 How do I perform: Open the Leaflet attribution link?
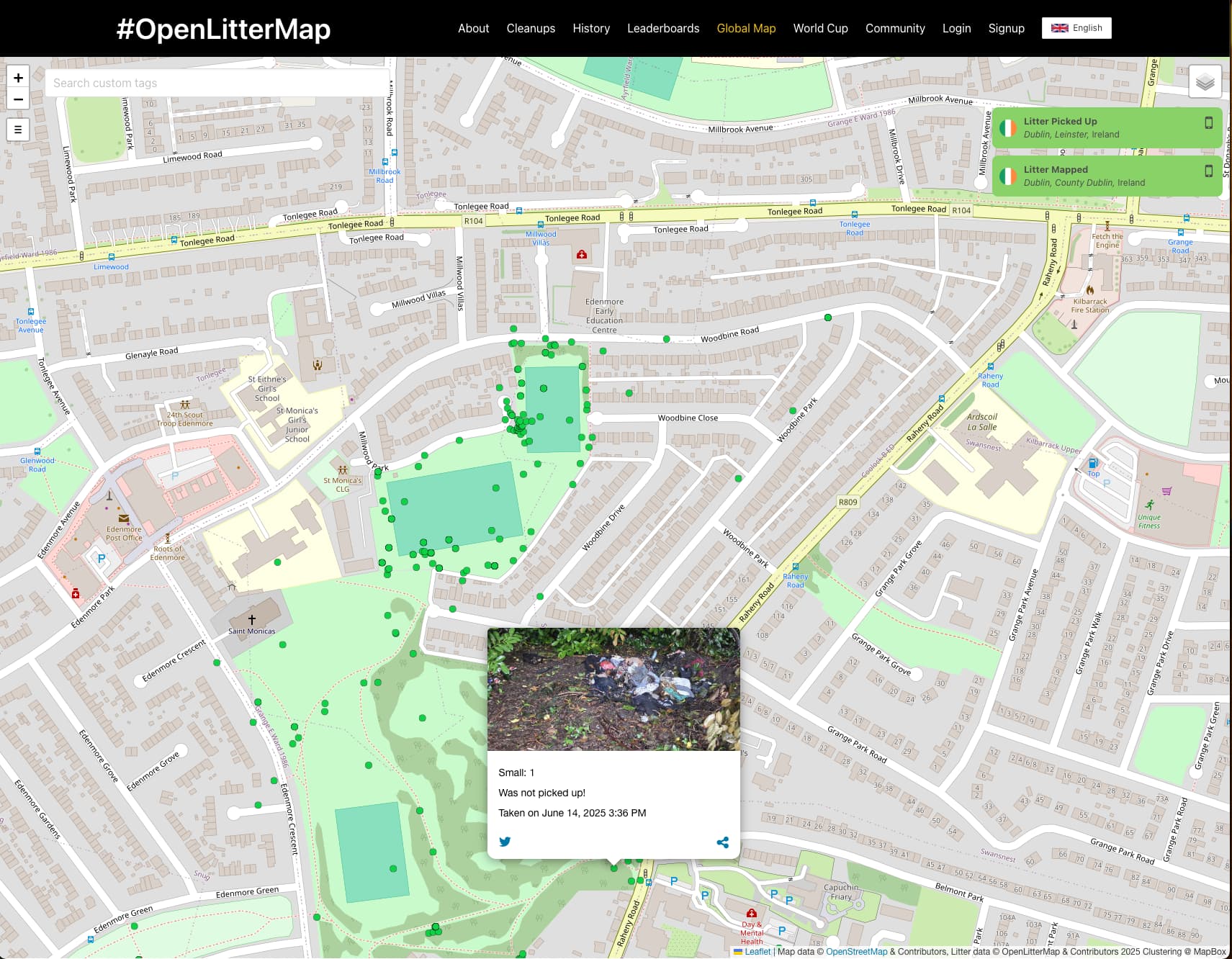coord(757,952)
